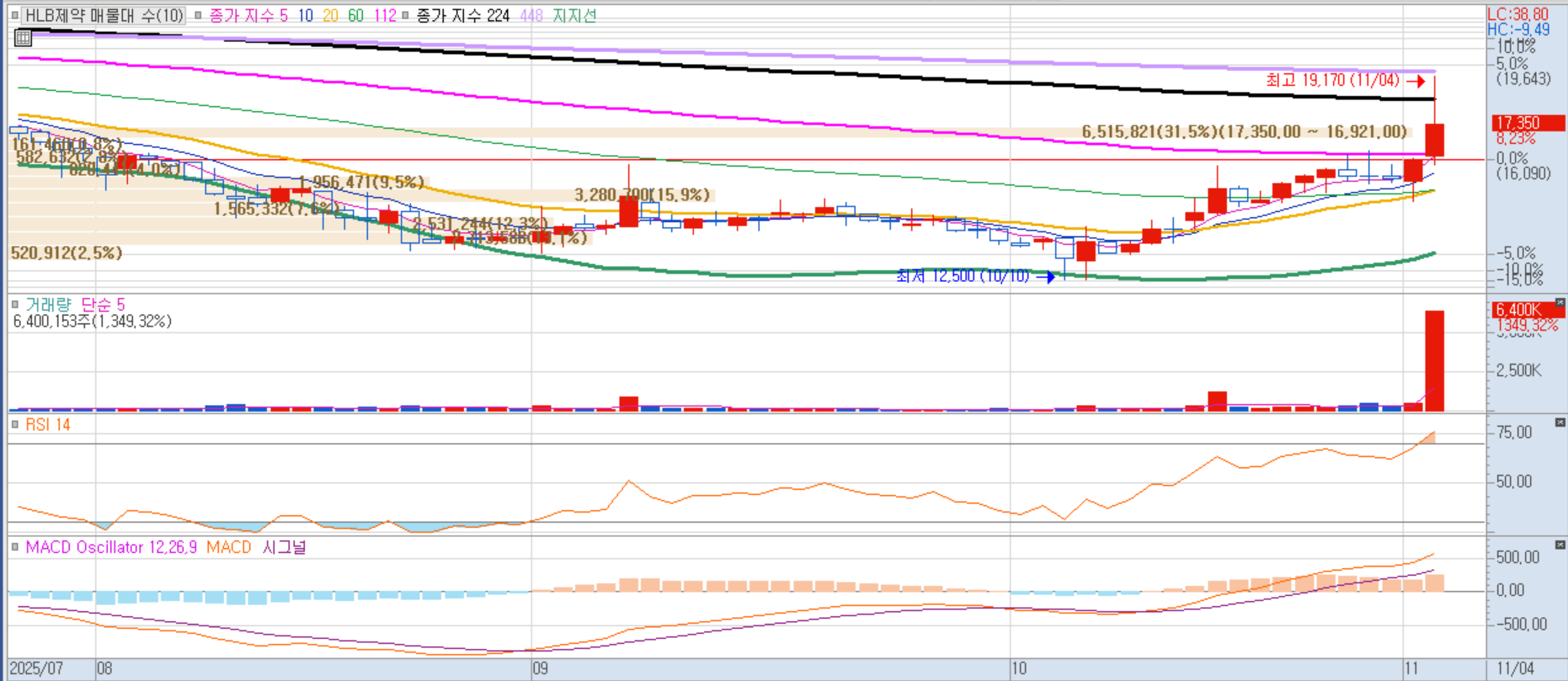
Task: Select the 종가 지수 224 label
Action: [463, 15]
